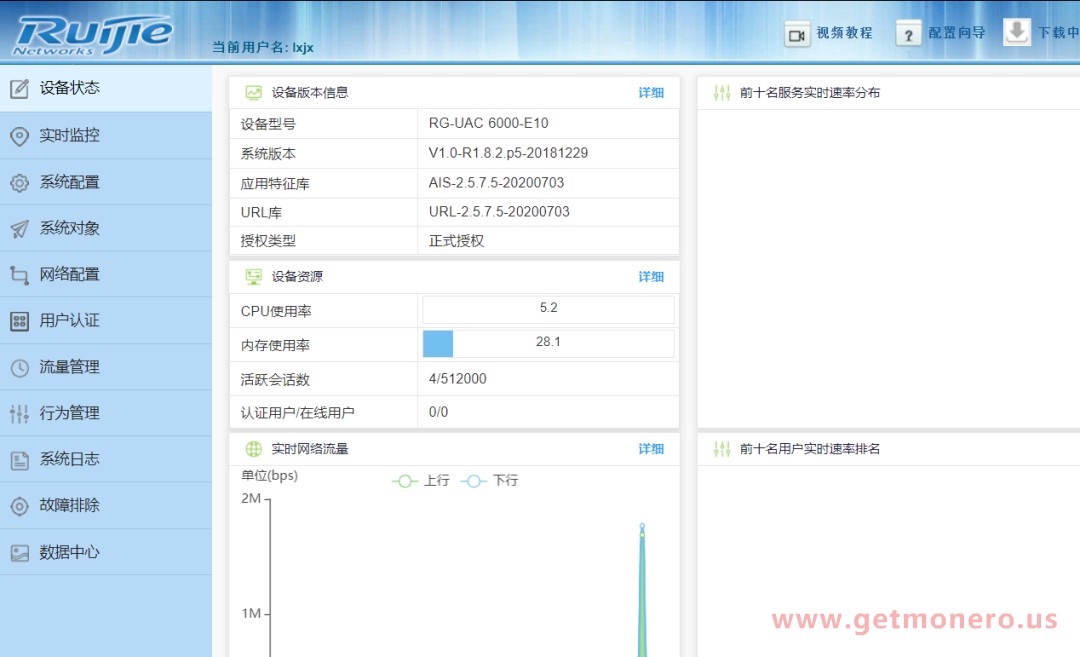
Task: Click the 流量管理 clock icon
Action: pos(19,368)
